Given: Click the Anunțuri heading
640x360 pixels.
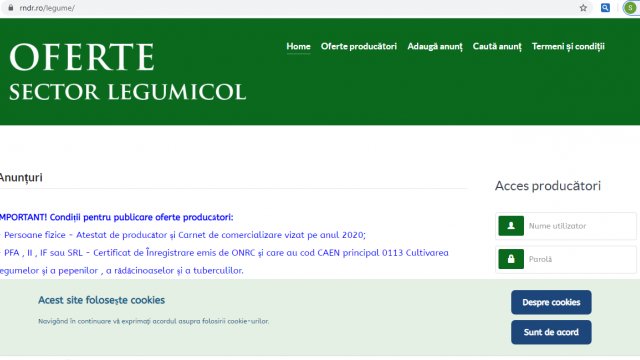Looking at the screenshot, I should pos(21,178).
